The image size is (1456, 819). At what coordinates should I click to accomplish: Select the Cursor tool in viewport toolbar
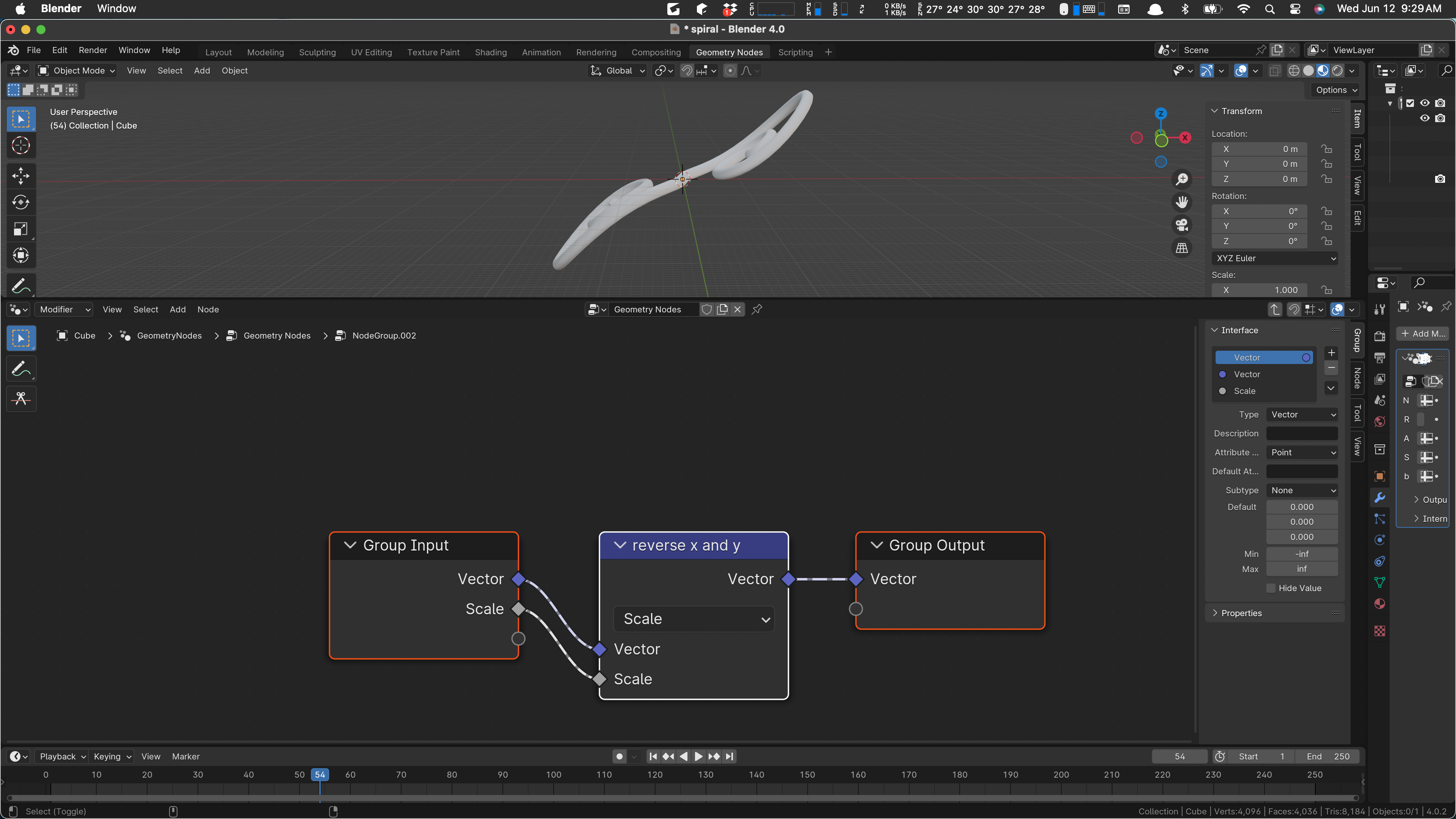tap(21, 146)
